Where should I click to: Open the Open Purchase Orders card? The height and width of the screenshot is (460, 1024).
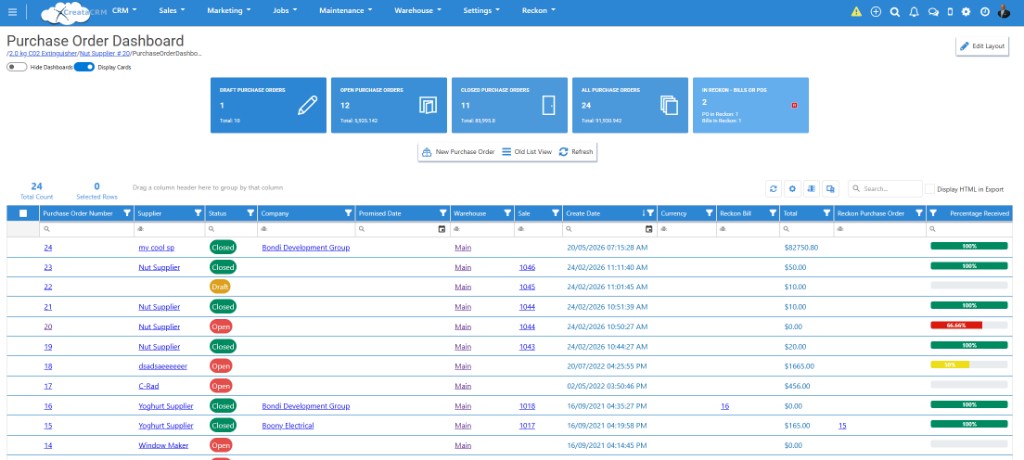pyautogui.click(x=389, y=105)
